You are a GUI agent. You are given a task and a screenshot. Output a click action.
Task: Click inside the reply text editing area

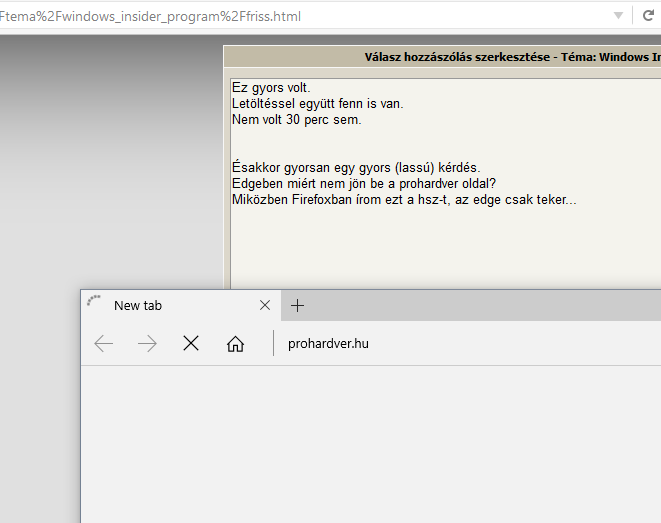446,184
